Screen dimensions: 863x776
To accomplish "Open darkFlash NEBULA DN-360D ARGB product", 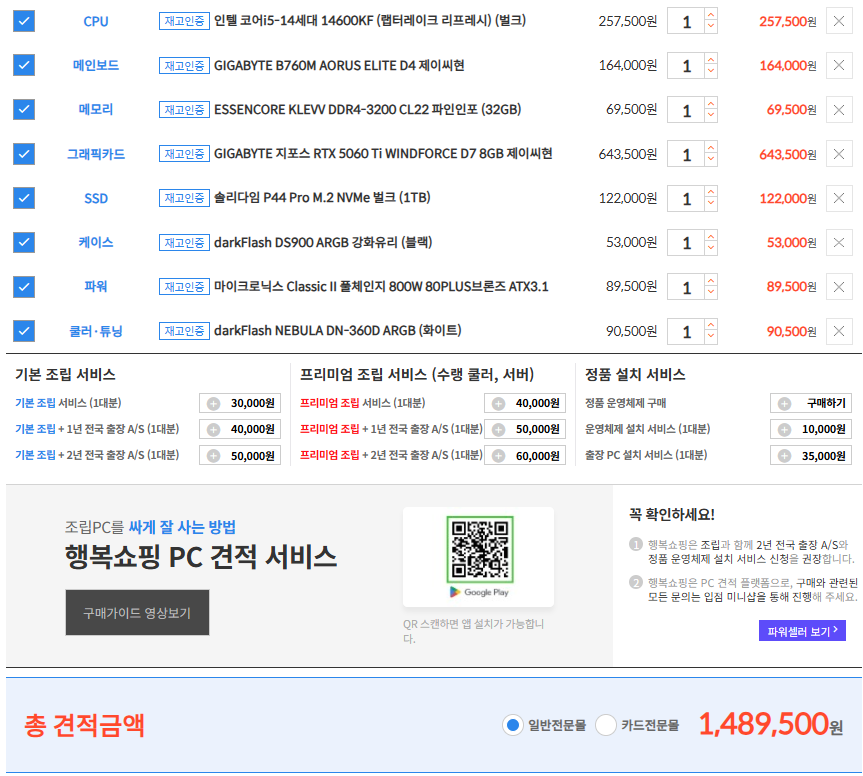I will pyautogui.click(x=337, y=331).
